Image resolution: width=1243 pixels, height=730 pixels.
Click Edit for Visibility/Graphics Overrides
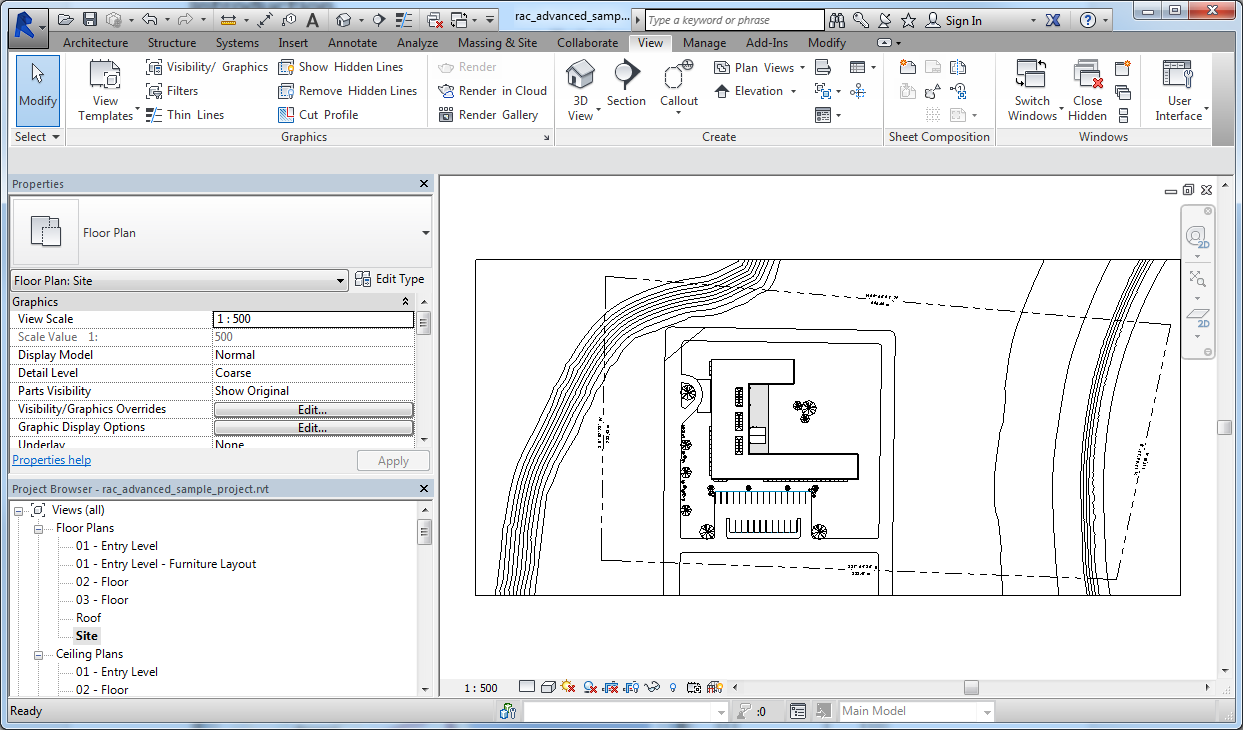(313, 409)
